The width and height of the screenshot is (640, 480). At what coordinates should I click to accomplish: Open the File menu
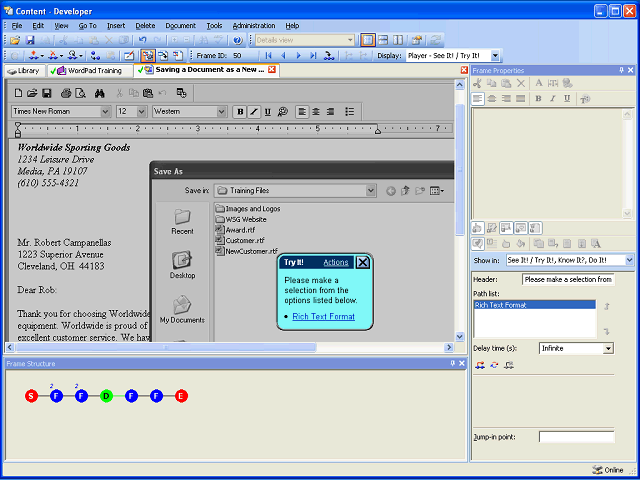coord(17,26)
